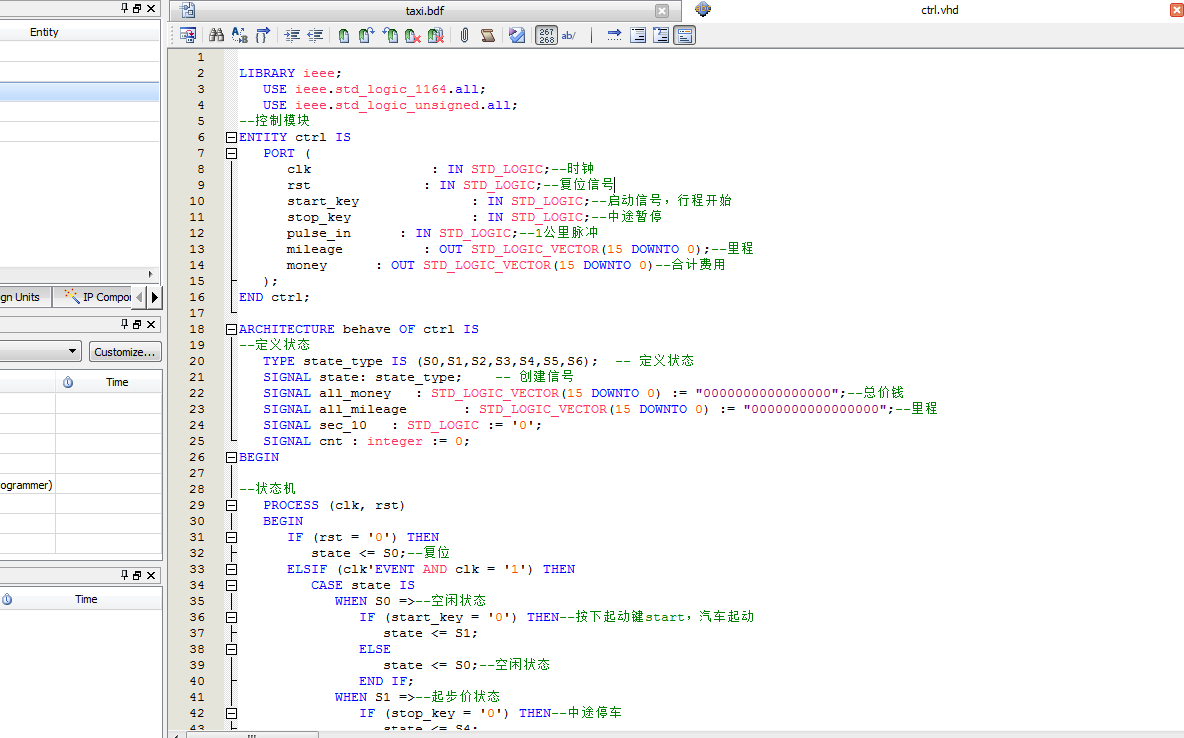Screen dimensions: 1184x738
Task: Collapse the ARCHITECTURE behave block
Action: (x=231, y=329)
